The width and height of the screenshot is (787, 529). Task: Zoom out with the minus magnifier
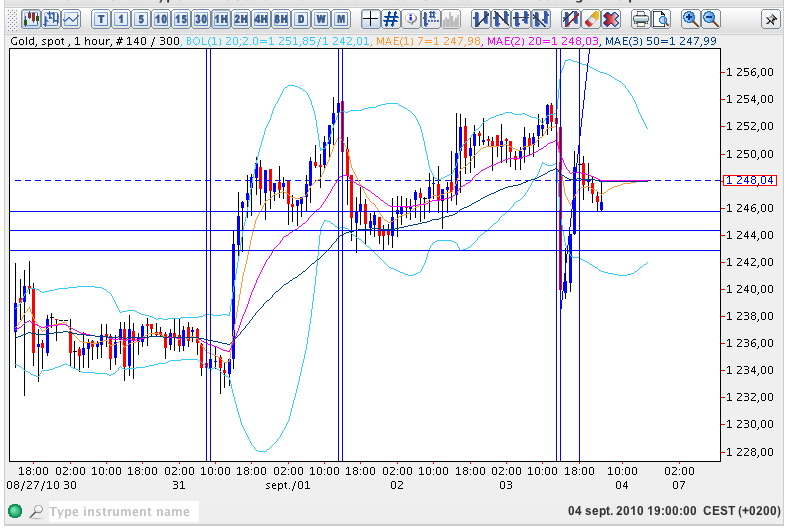(x=710, y=19)
